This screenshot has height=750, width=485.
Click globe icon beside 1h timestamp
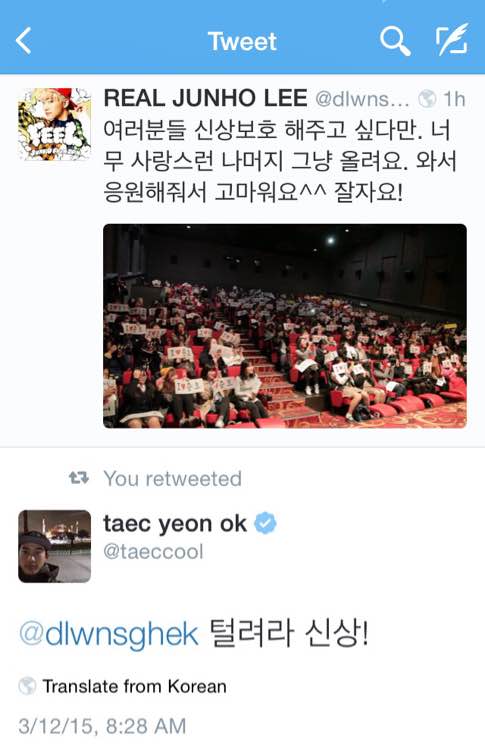click(x=427, y=99)
